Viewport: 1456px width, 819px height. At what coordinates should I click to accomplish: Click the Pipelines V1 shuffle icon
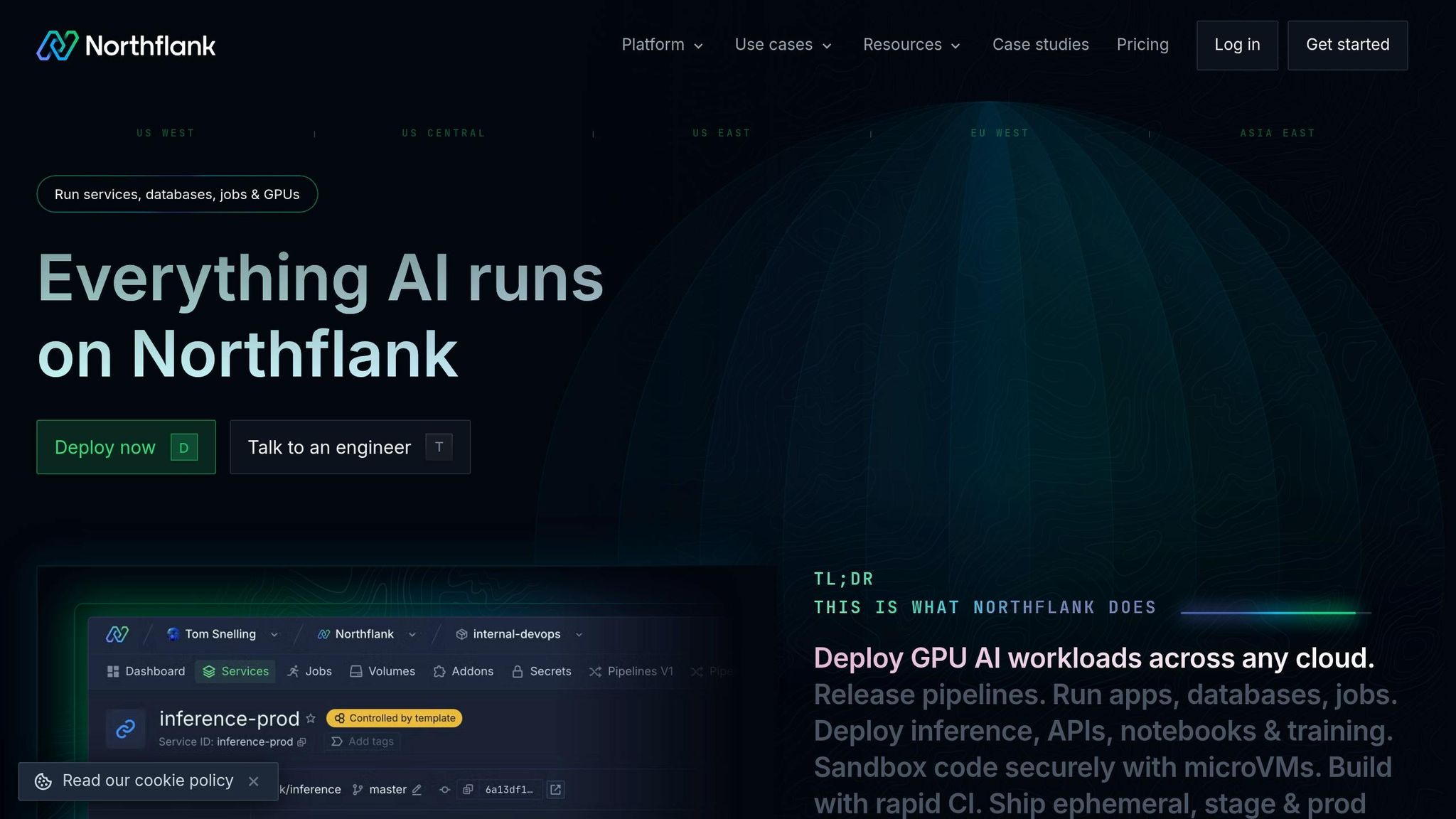tap(595, 671)
